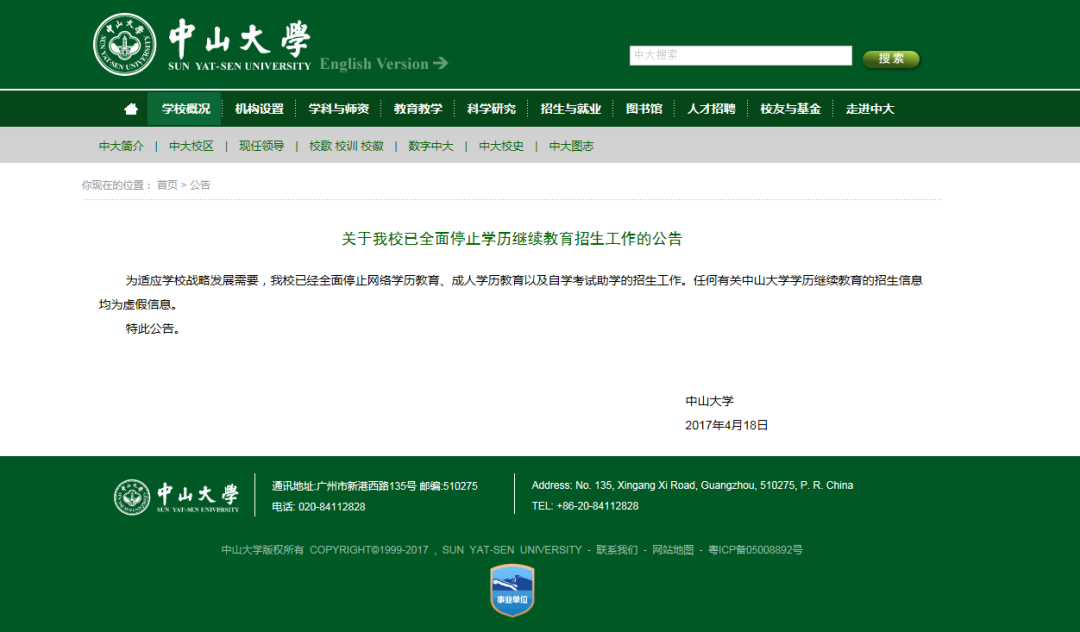Click footer 通讯地址 line
This screenshot has width=1080, height=632.
click(x=375, y=486)
